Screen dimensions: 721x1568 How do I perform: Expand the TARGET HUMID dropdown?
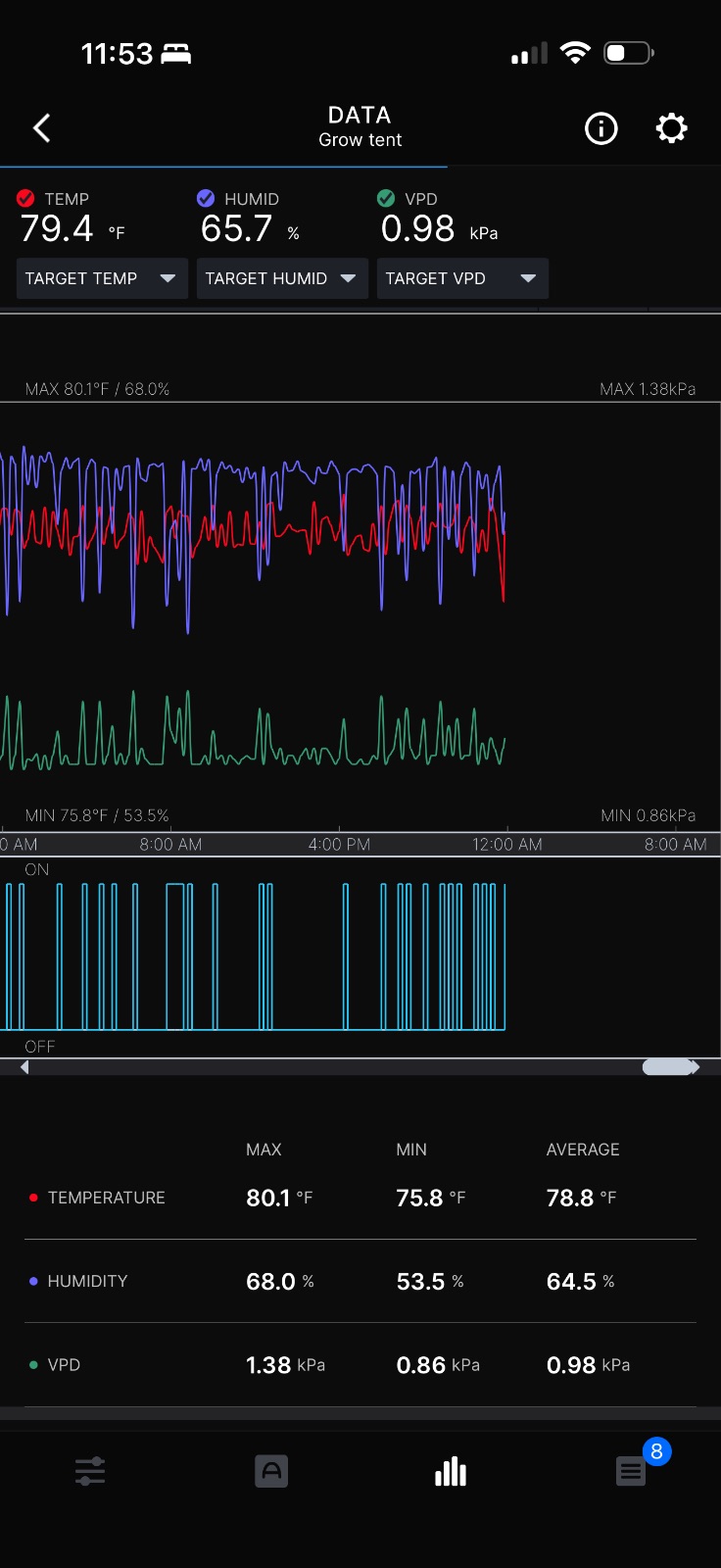(282, 278)
